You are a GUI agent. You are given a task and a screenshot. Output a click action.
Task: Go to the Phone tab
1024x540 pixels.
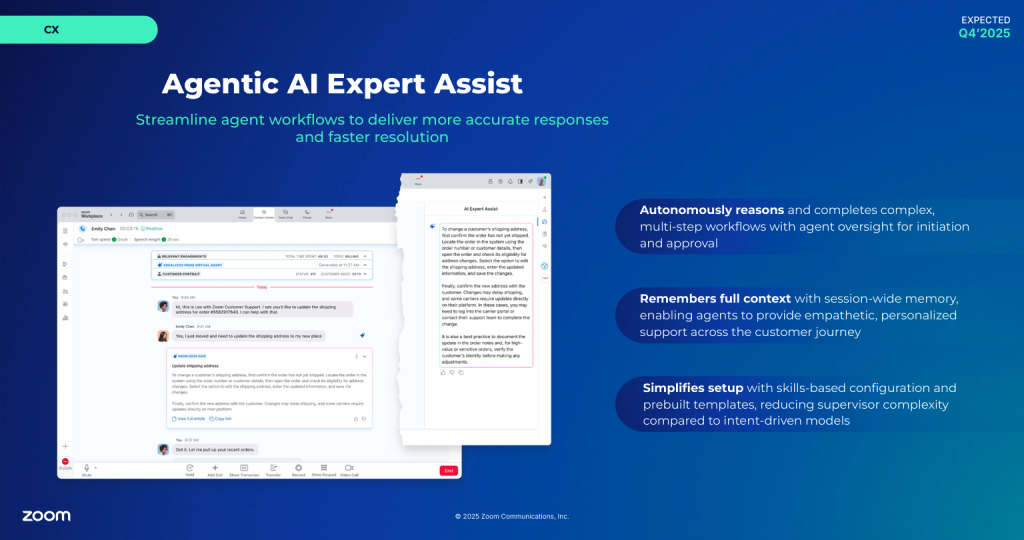click(x=307, y=214)
